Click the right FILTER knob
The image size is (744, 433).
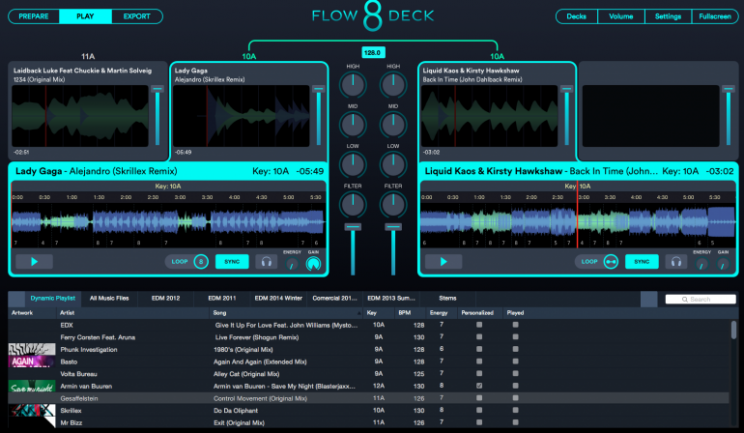click(393, 205)
